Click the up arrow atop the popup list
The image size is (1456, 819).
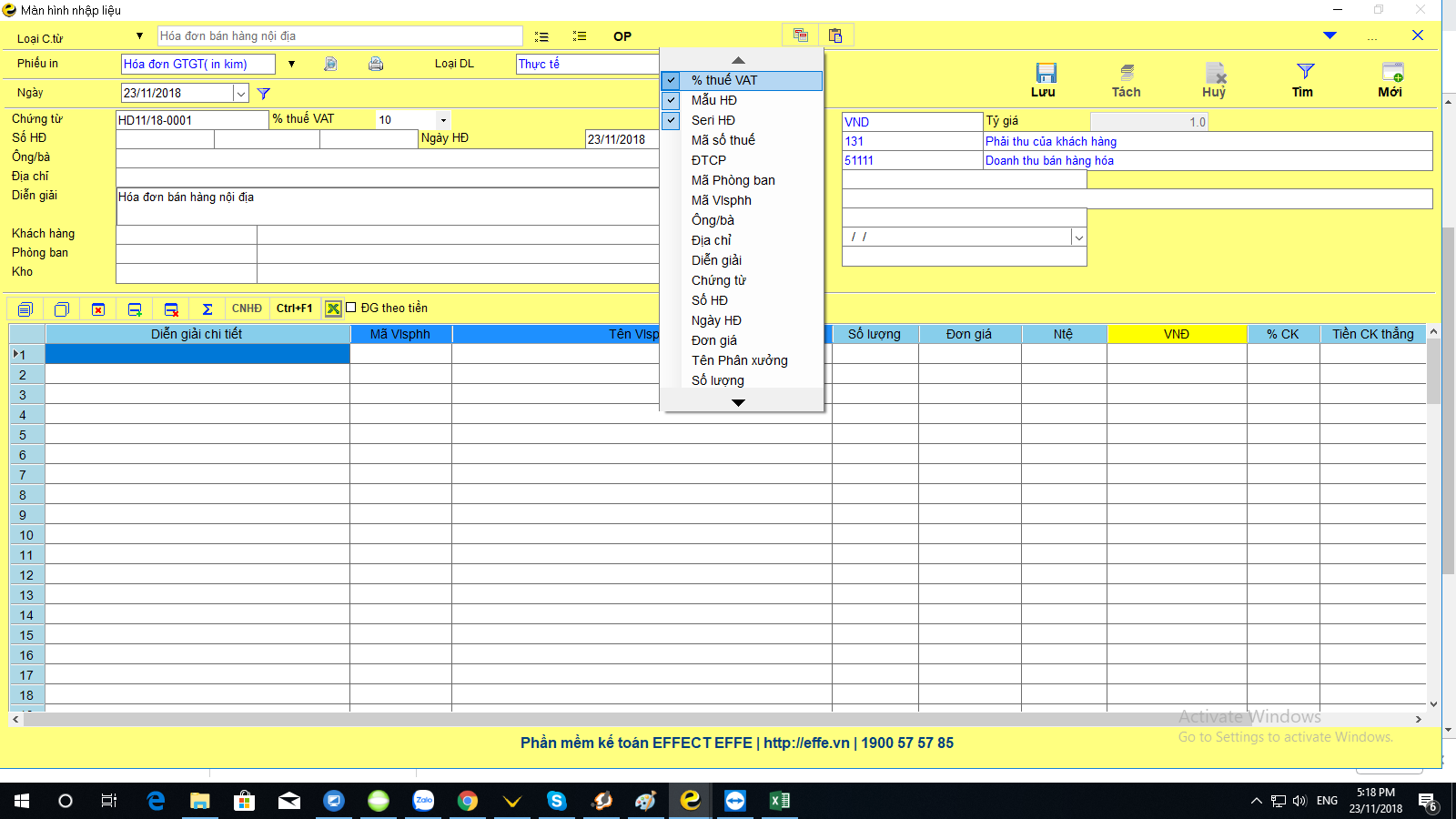point(739,60)
